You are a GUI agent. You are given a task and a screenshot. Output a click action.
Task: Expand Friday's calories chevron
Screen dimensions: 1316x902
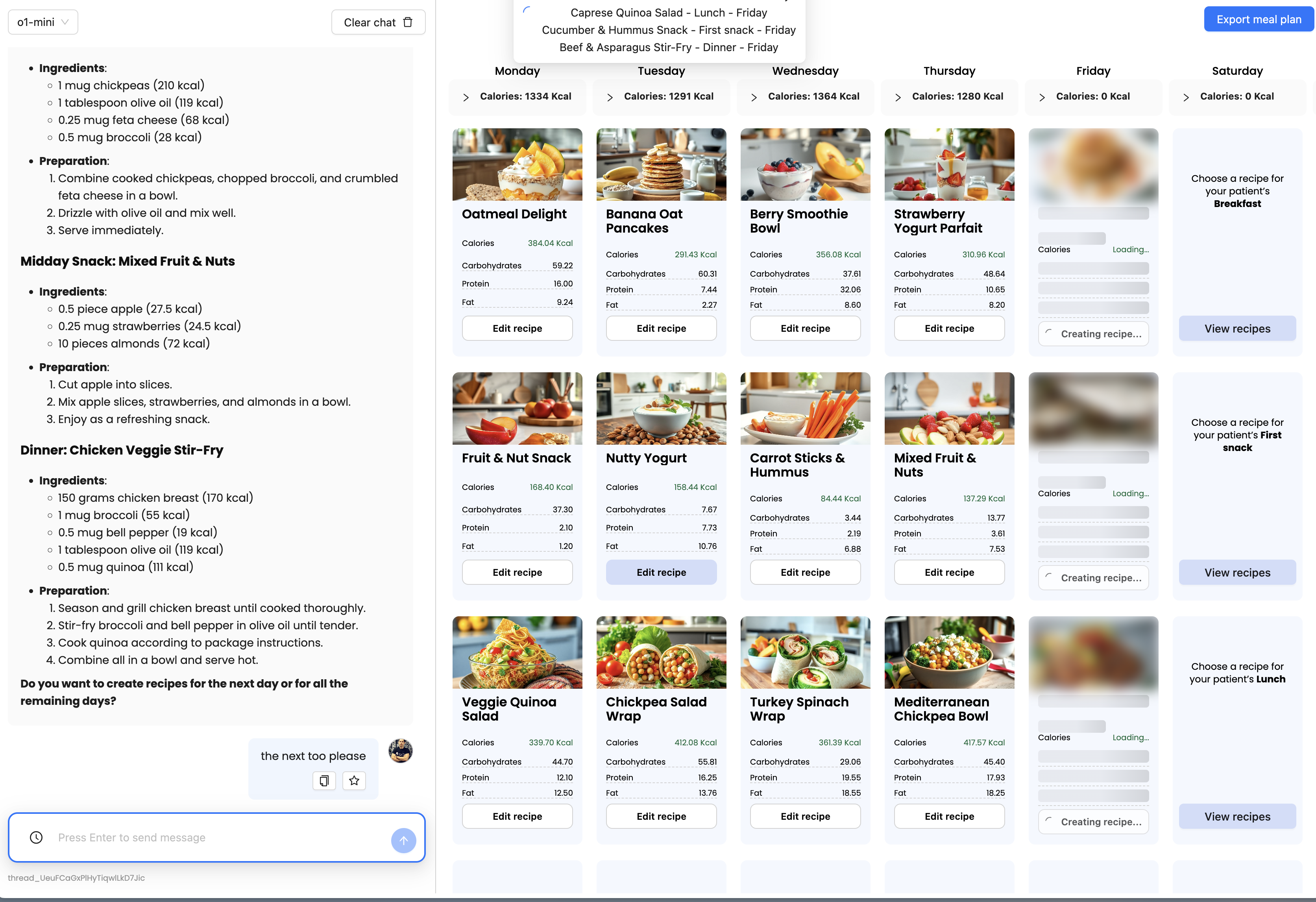point(1042,97)
